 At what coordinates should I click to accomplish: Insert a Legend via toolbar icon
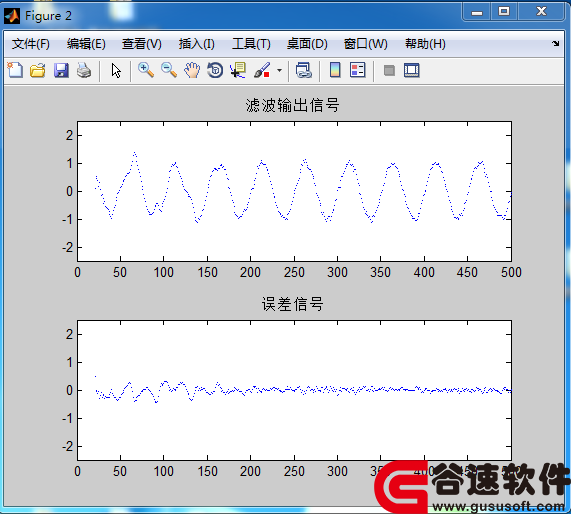point(357,70)
